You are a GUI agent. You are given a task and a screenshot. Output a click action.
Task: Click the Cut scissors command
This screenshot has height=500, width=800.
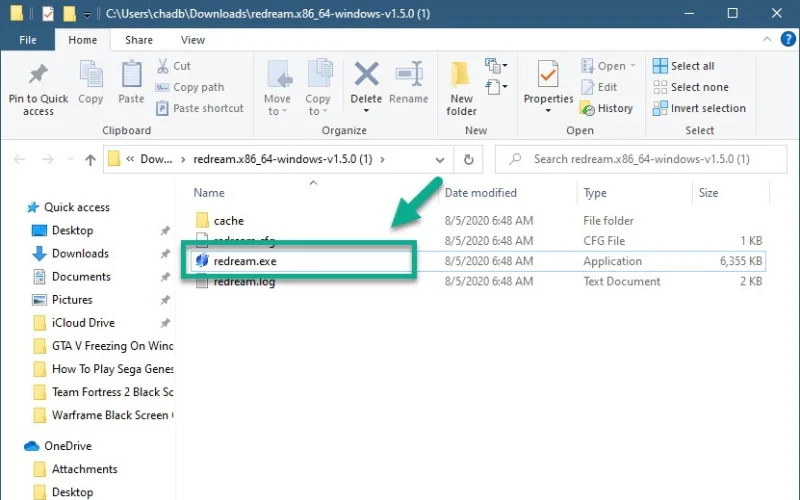[x=173, y=66]
